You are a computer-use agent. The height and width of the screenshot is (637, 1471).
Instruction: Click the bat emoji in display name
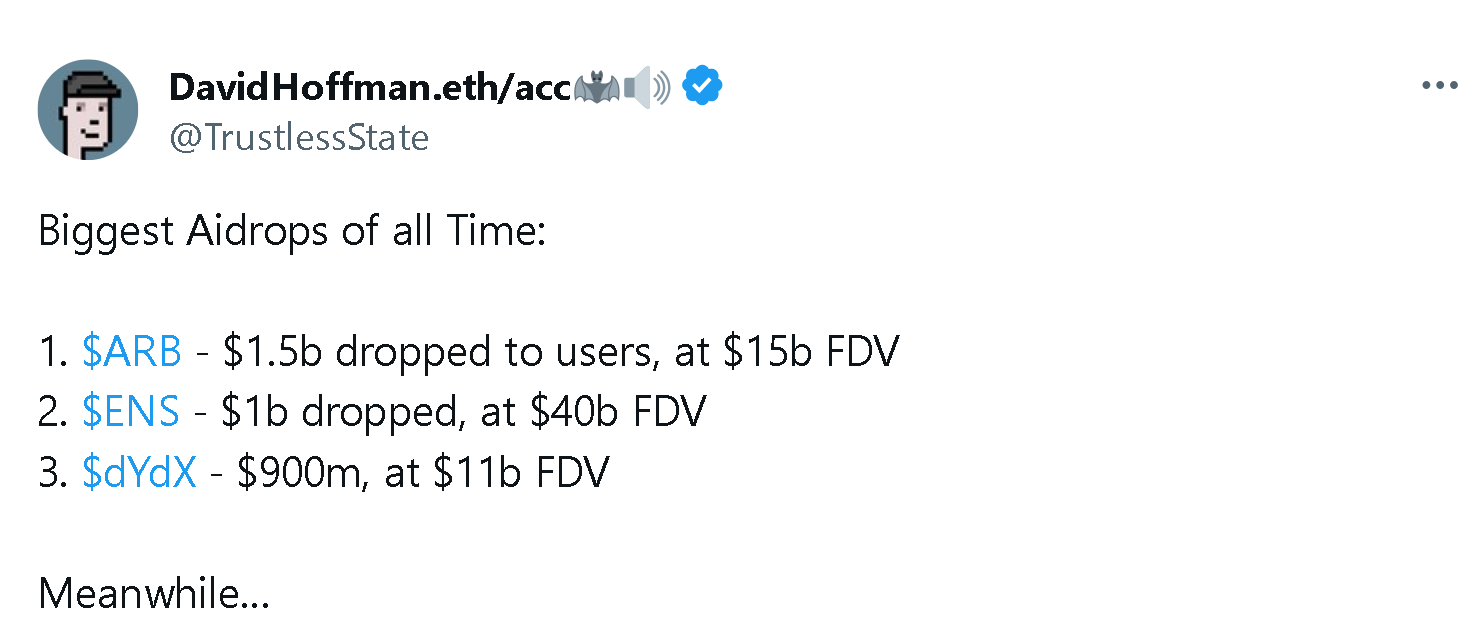click(596, 88)
